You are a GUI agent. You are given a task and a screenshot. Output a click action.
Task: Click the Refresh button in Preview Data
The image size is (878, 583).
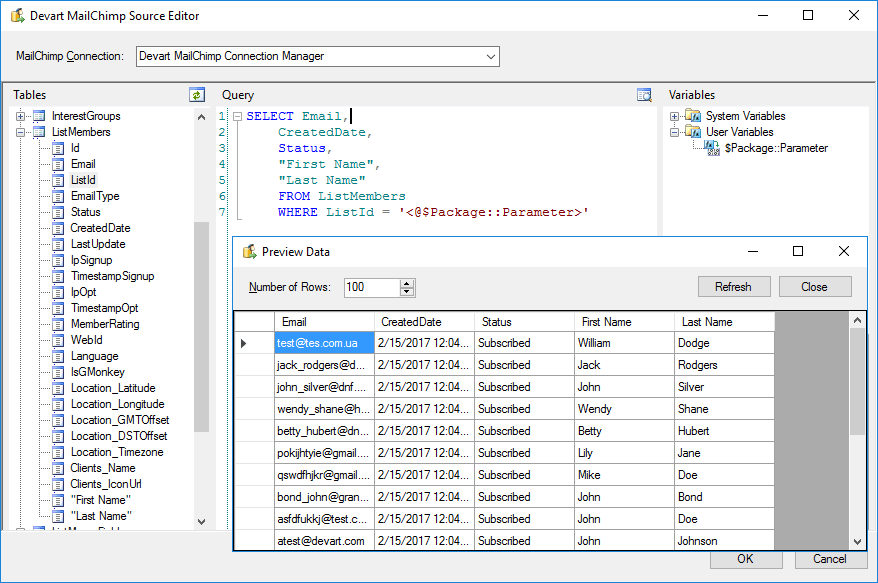734,286
